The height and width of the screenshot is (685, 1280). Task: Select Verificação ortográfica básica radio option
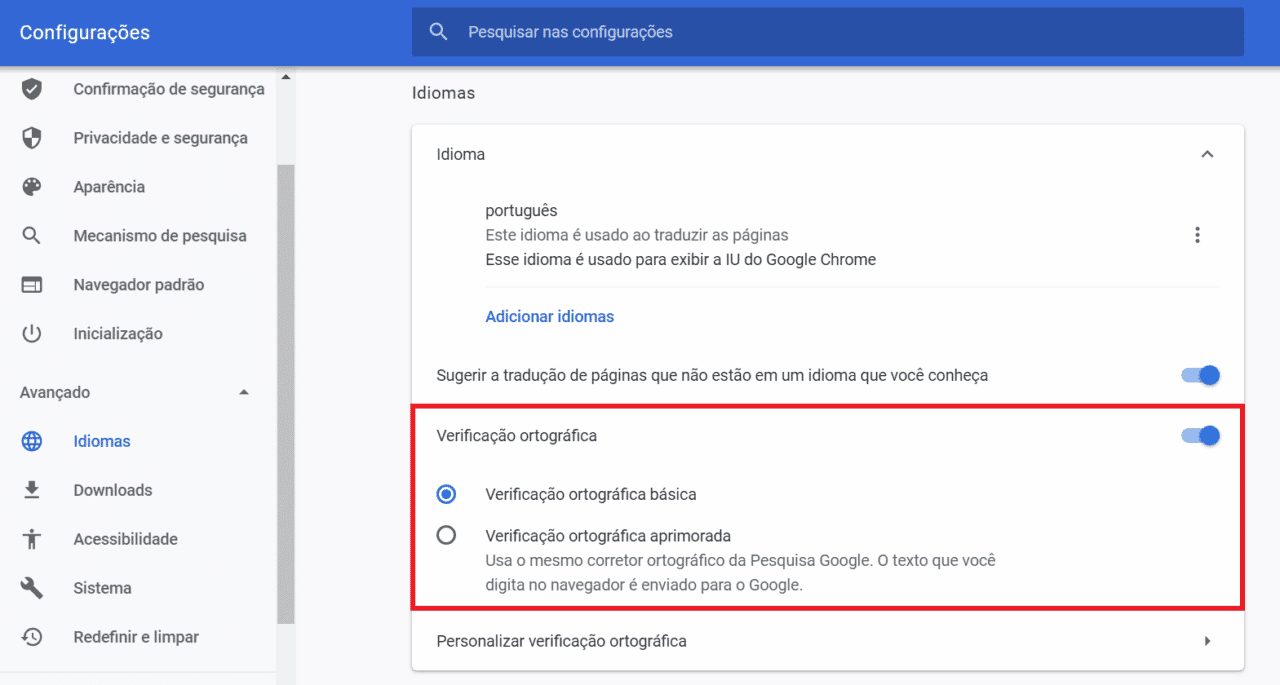447,494
